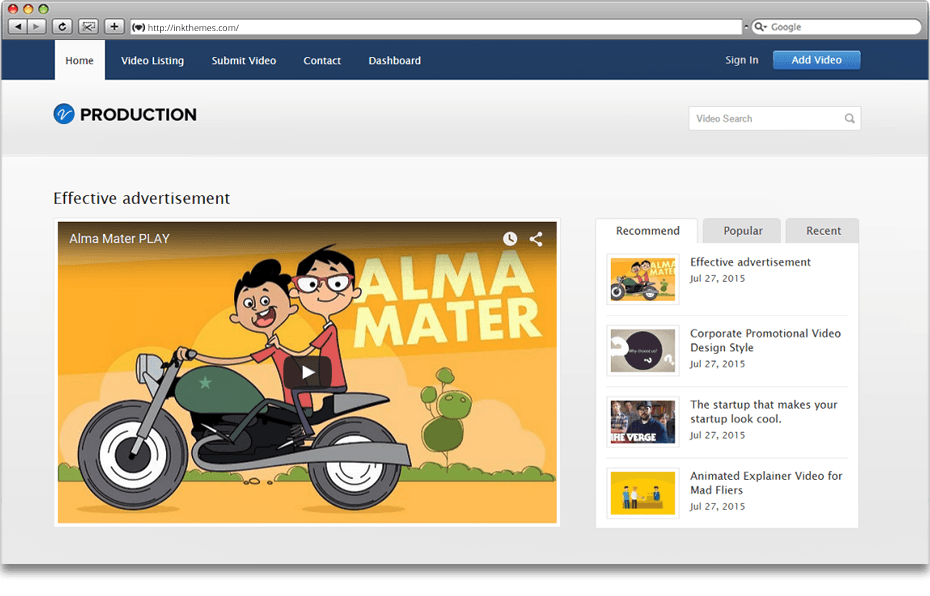Click the Production logo circle icon
The height and width of the screenshot is (596, 930).
64,114
